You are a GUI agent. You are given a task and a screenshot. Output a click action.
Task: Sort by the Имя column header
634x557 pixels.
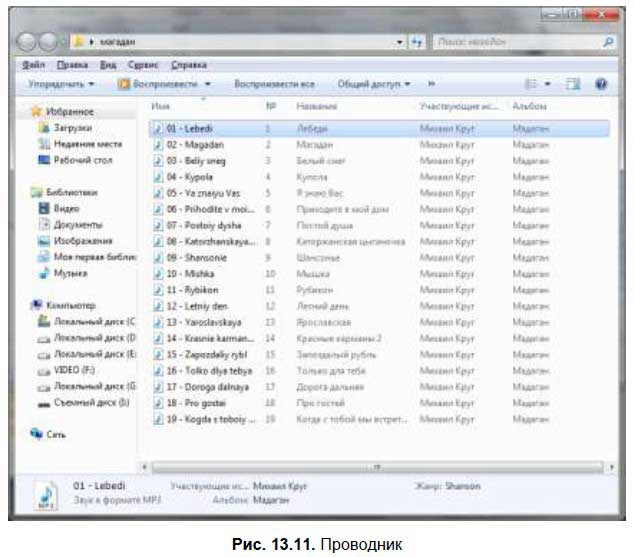point(161,106)
